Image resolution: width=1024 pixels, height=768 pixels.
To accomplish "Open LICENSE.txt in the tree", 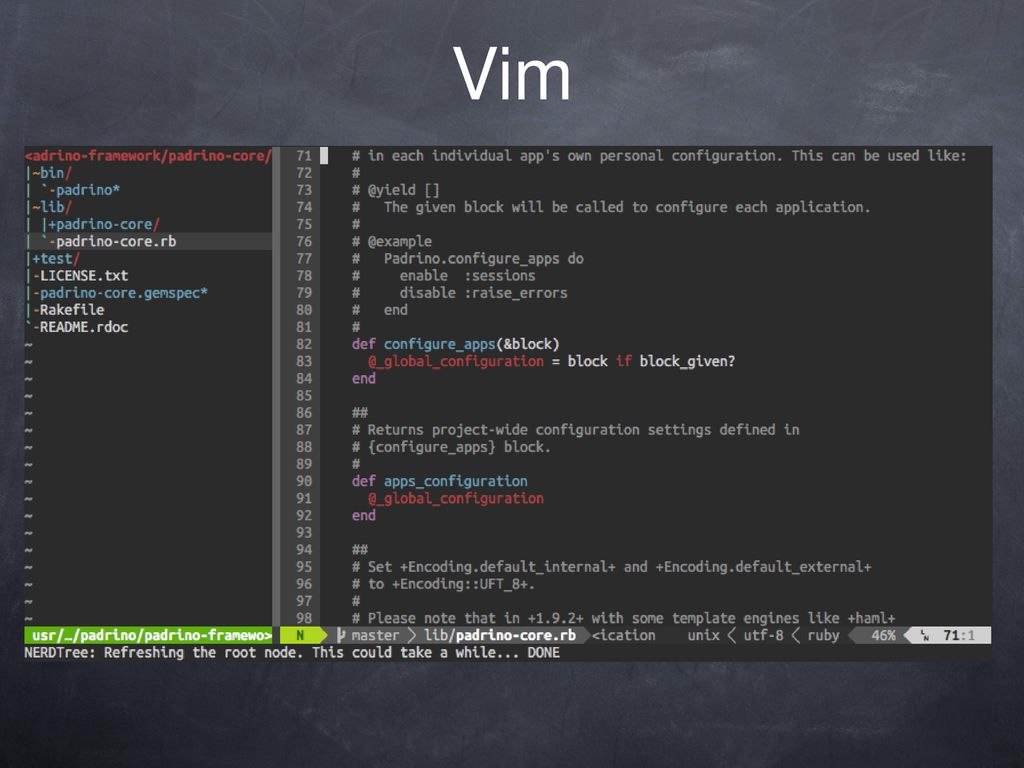I will (x=84, y=276).
